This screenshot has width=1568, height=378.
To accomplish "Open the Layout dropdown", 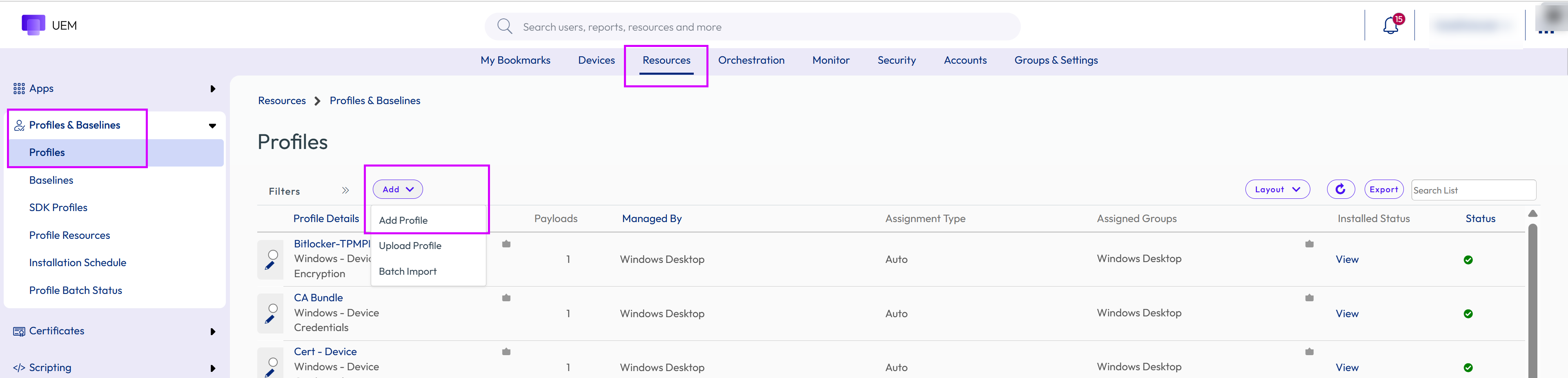I will point(1278,189).
